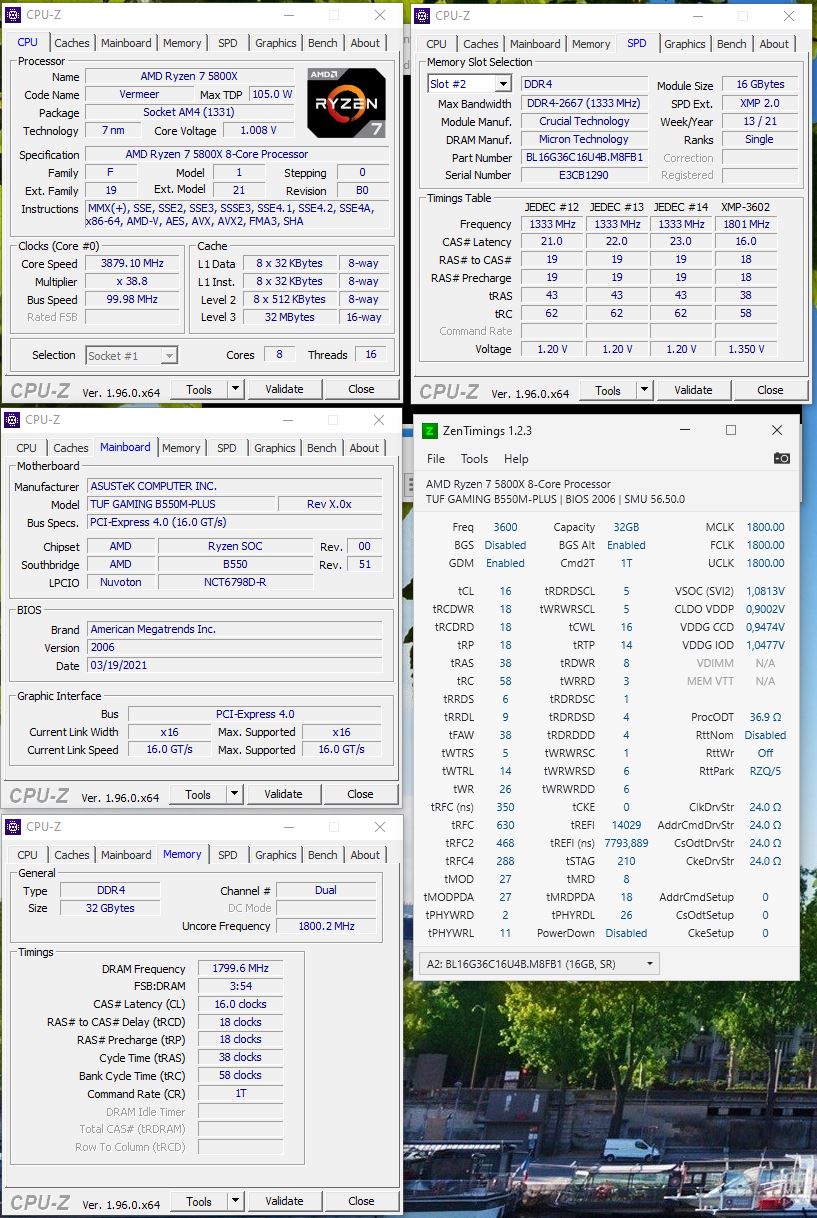Switch to Bench tab in CPU window

pos(323,43)
